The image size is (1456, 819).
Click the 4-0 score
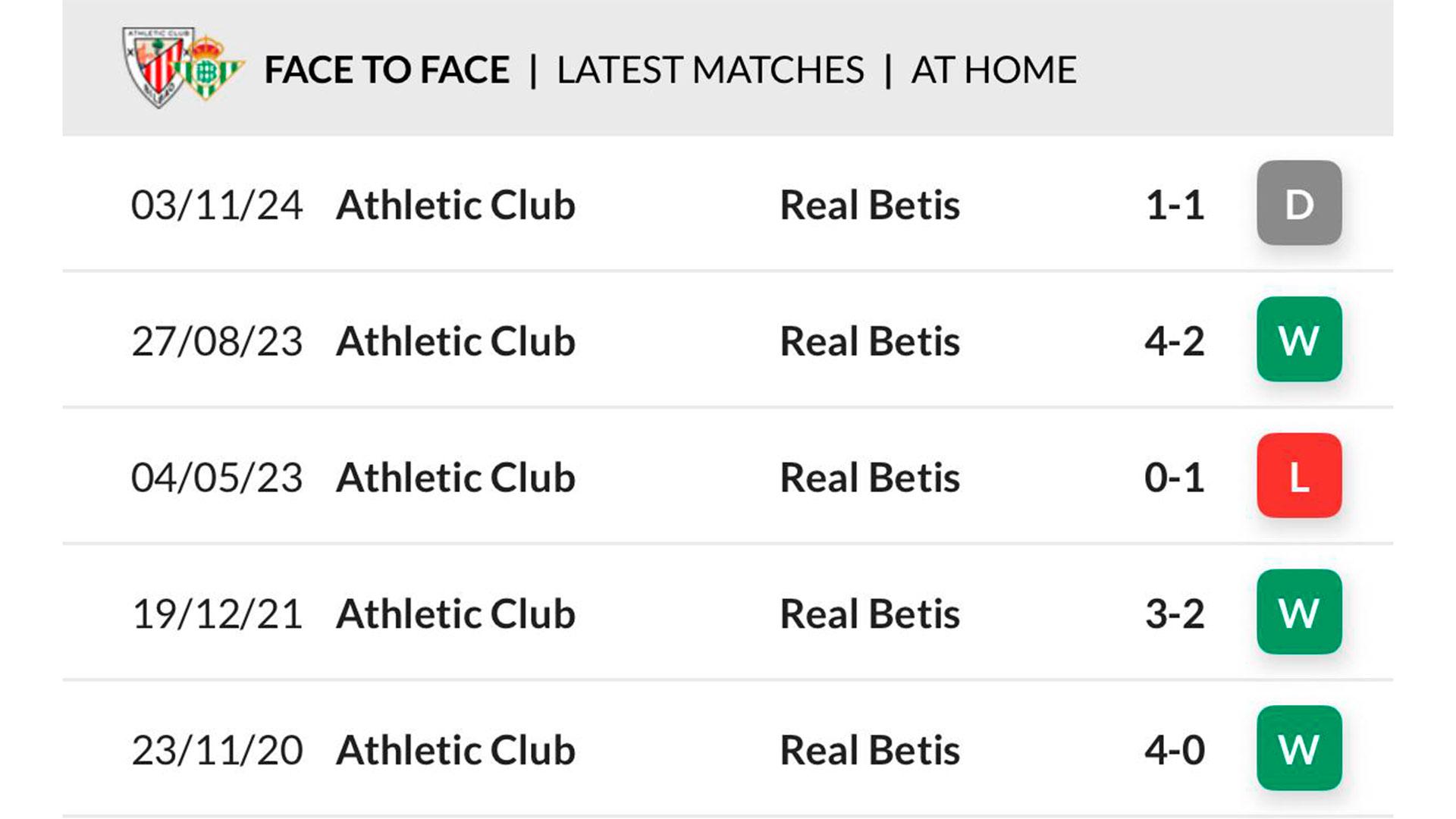1175,751
